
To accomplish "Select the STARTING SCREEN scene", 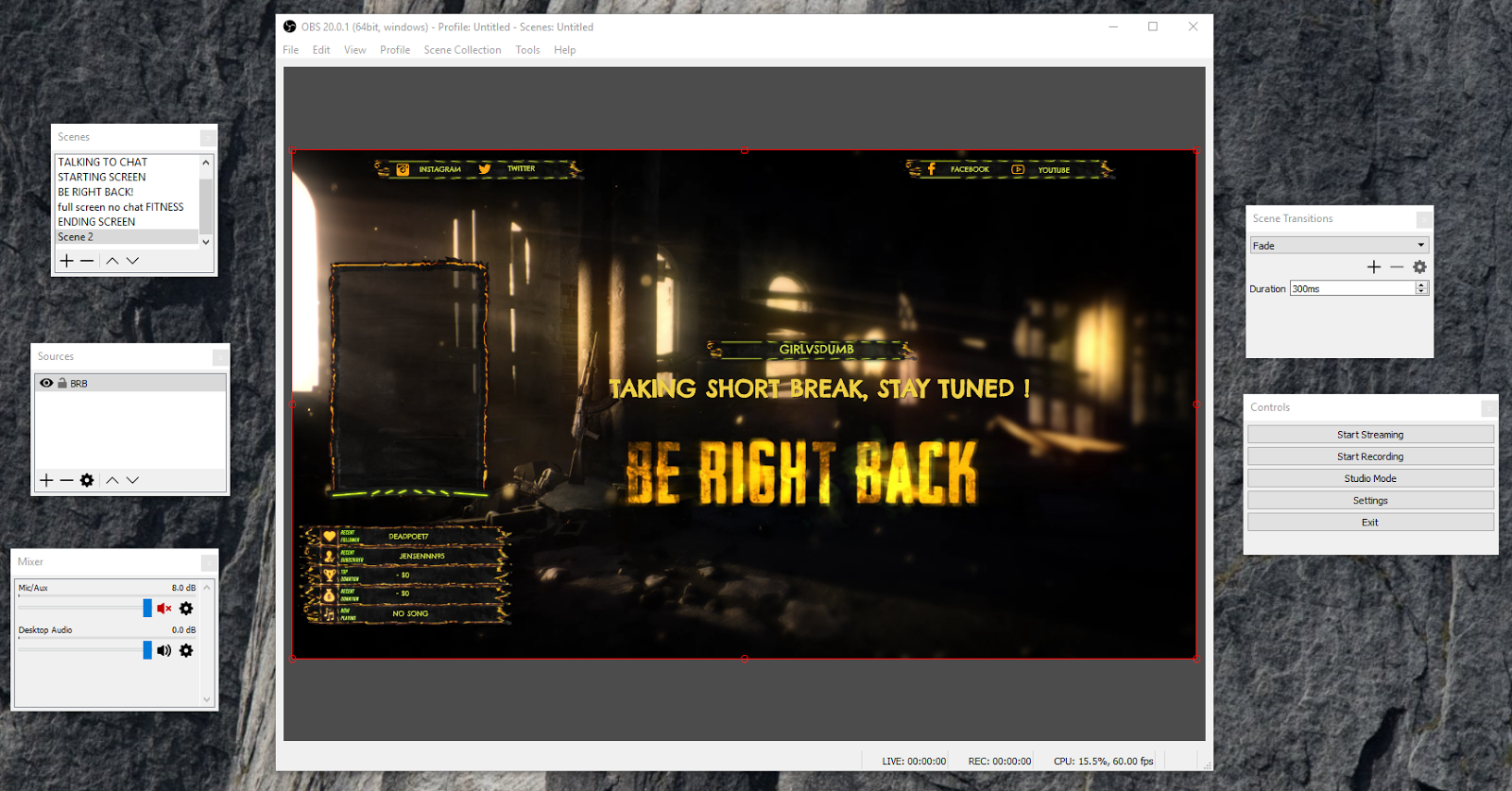I will tap(127, 178).
